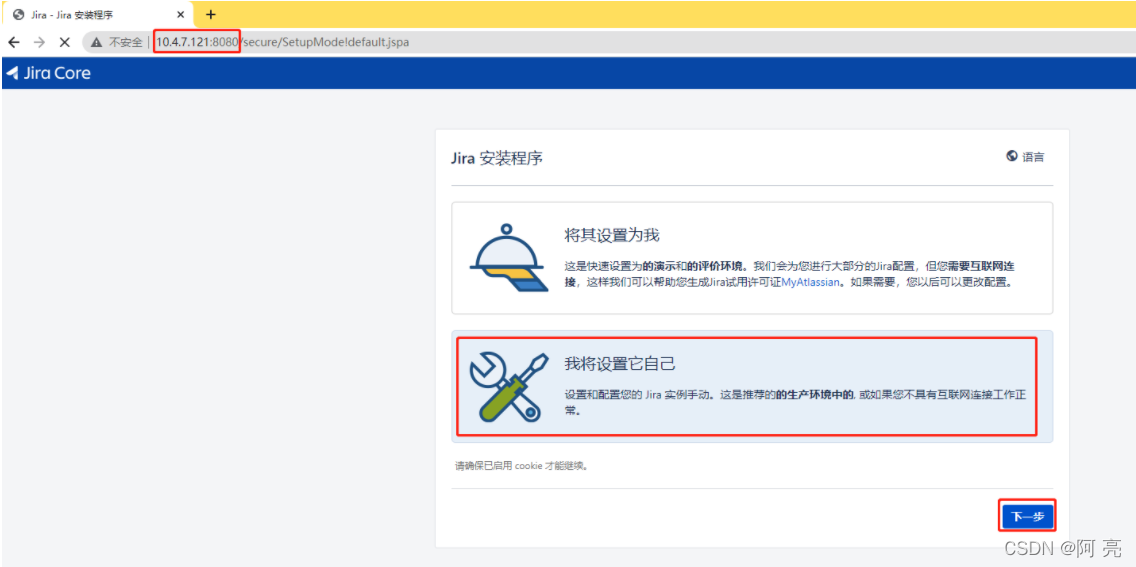
Task: Click the Jira 安装程序 heading
Action: [x=497, y=158]
